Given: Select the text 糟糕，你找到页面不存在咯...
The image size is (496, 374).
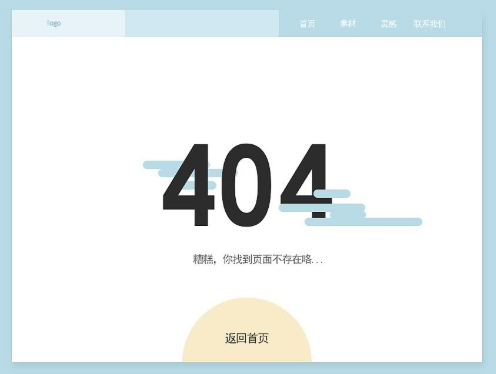Looking at the screenshot, I should [x=258, y=259].
